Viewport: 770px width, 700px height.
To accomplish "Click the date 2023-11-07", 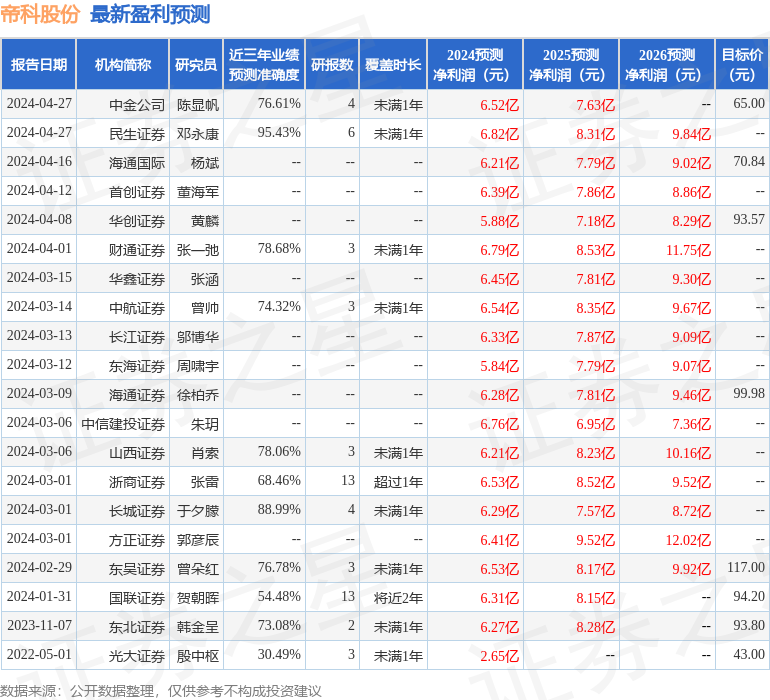I will tap(39, 625).
